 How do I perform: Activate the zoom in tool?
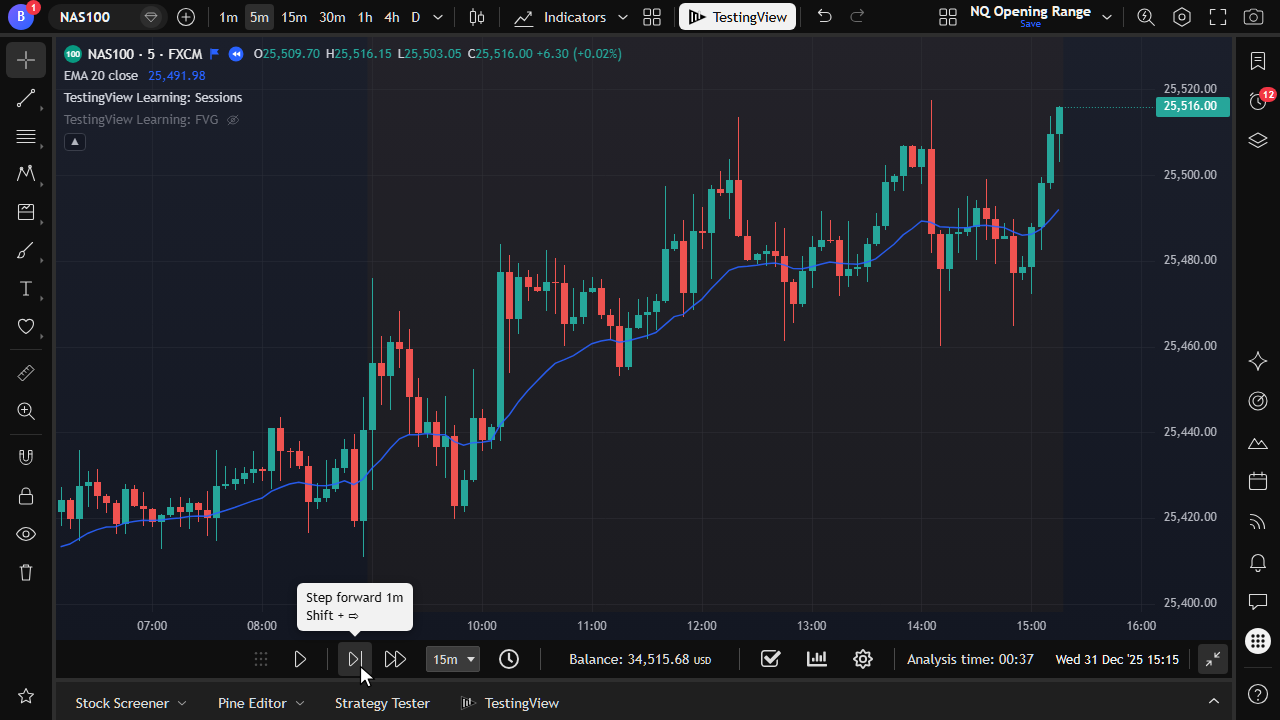click(x=26, y=411)
